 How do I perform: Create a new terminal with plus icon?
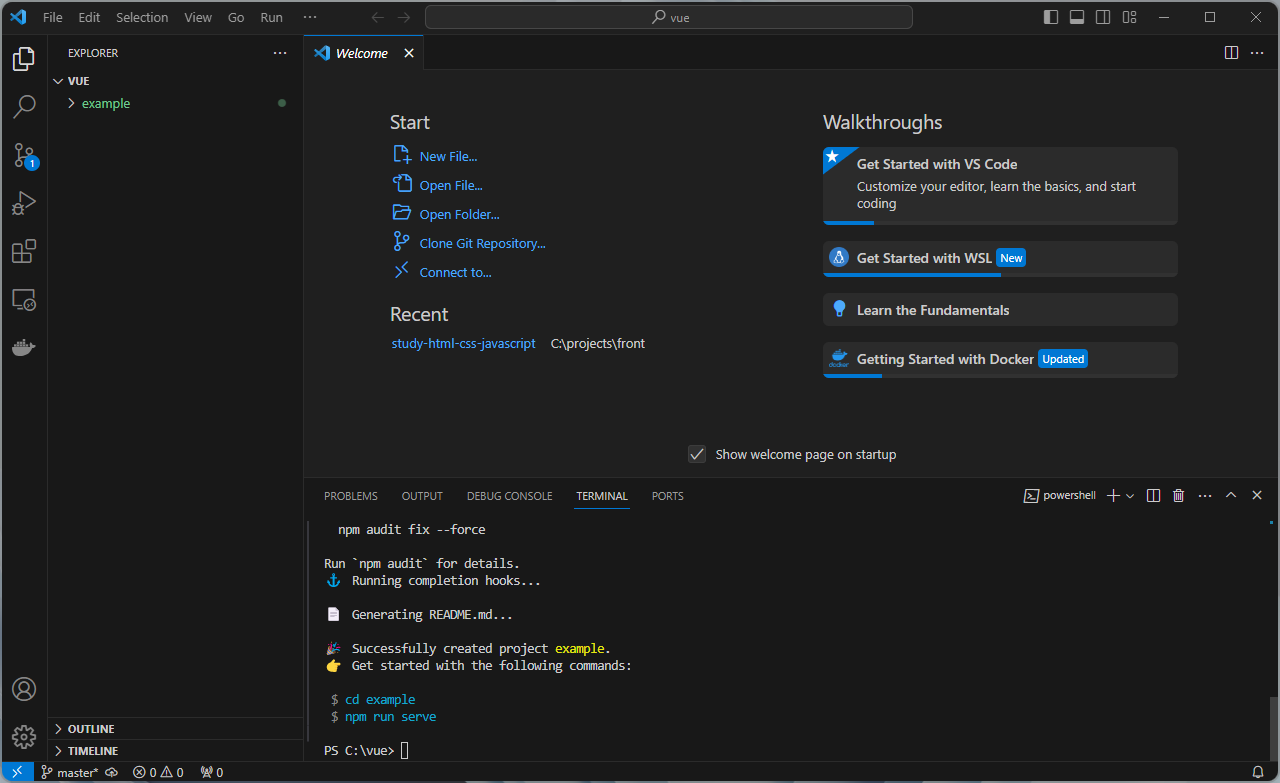click(x=1113, y=496)
